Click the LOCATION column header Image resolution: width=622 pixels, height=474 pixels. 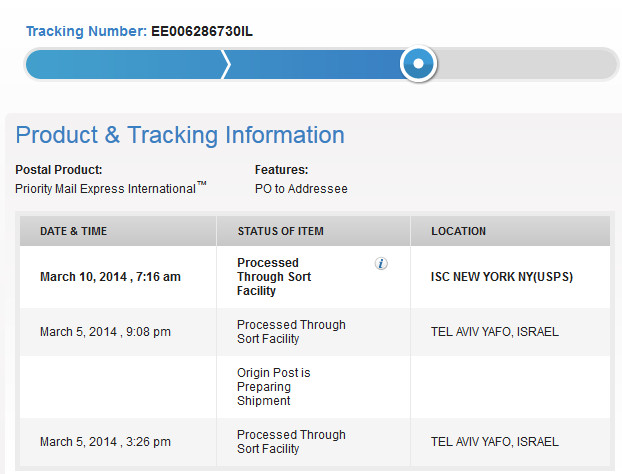pyautogui.click(x=458, y=231)
